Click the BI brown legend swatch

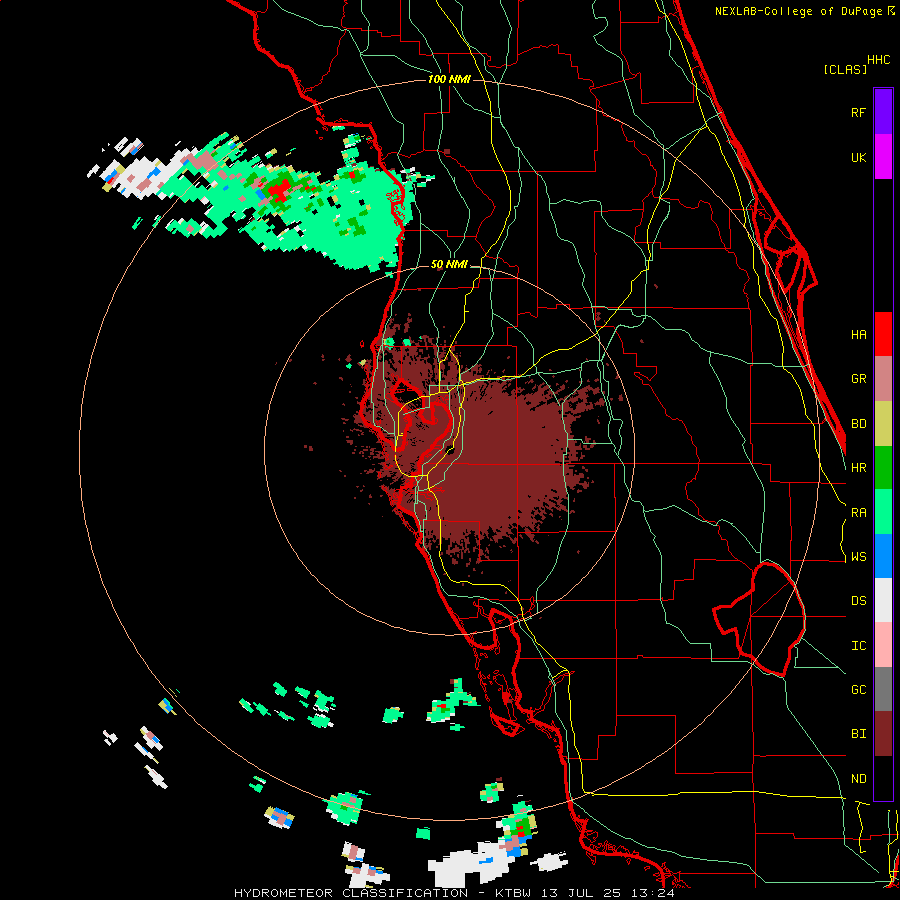click(883, 734)
